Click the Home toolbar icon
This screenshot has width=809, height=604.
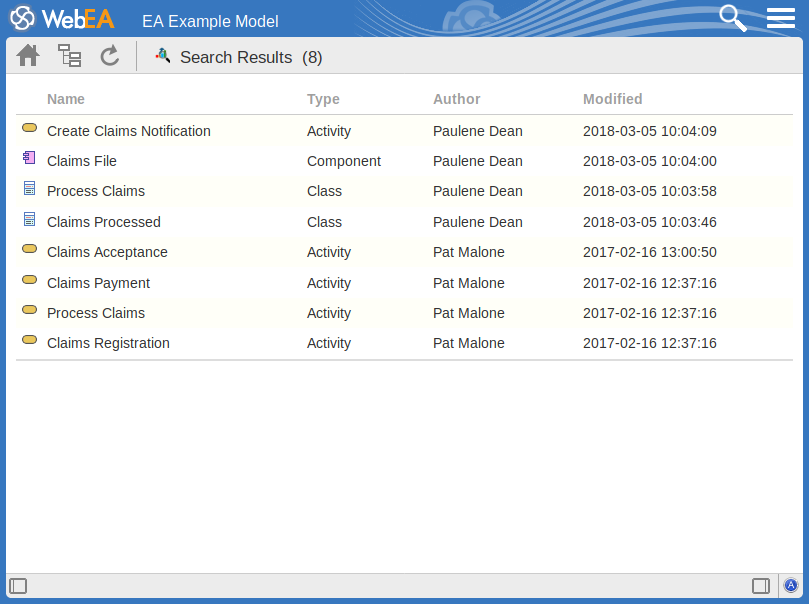(27, 55)
